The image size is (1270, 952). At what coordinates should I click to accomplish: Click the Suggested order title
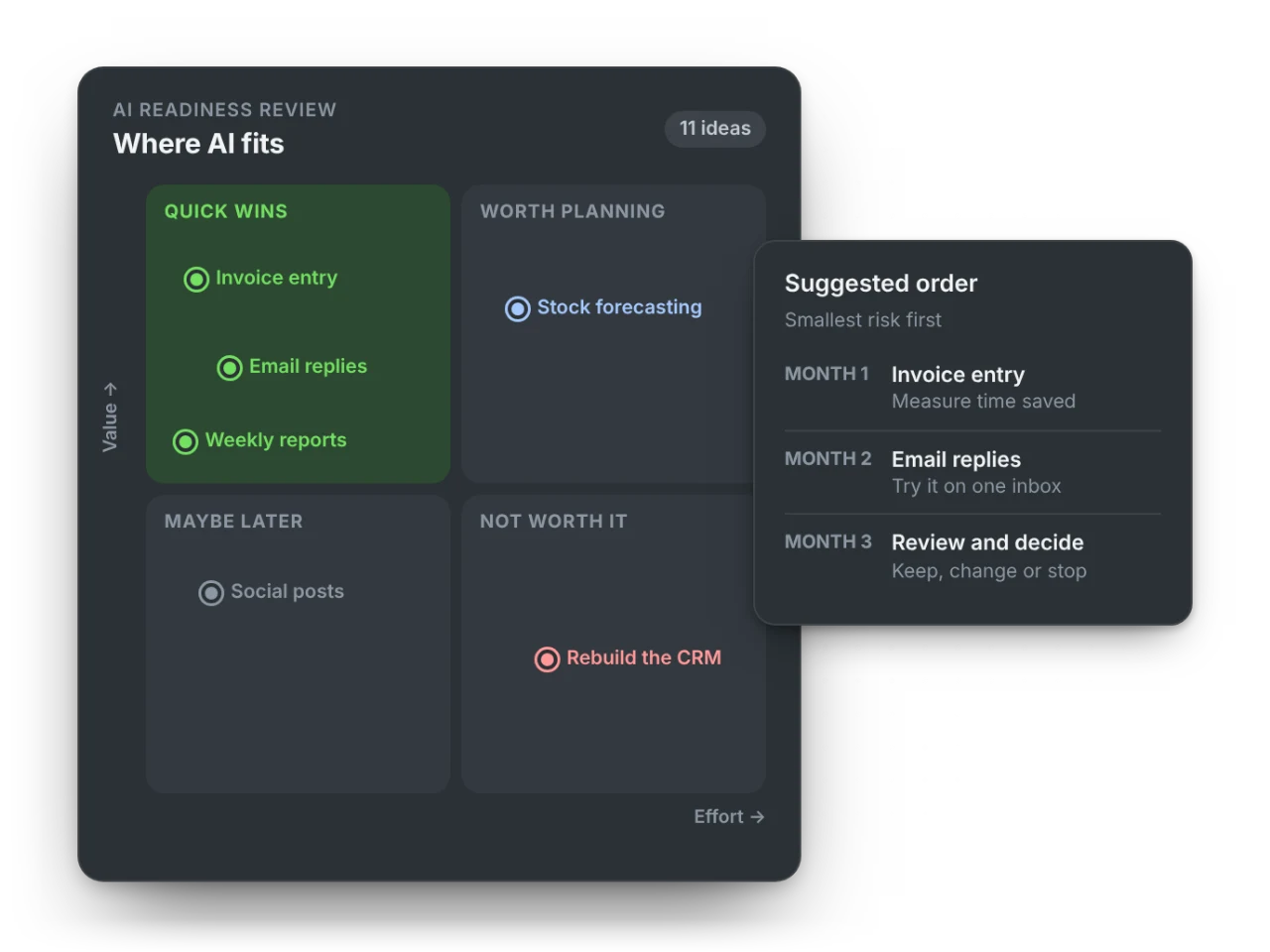pyautogui.click(x=881, y=284)
